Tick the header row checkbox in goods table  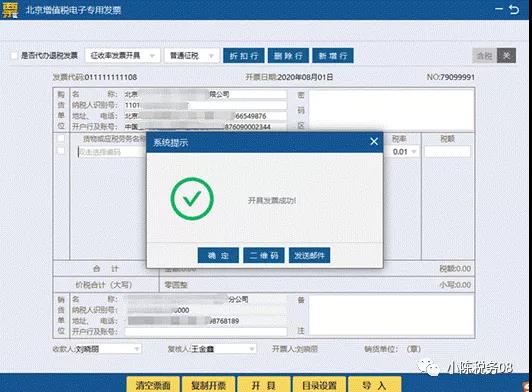click(x=61, y=138)
